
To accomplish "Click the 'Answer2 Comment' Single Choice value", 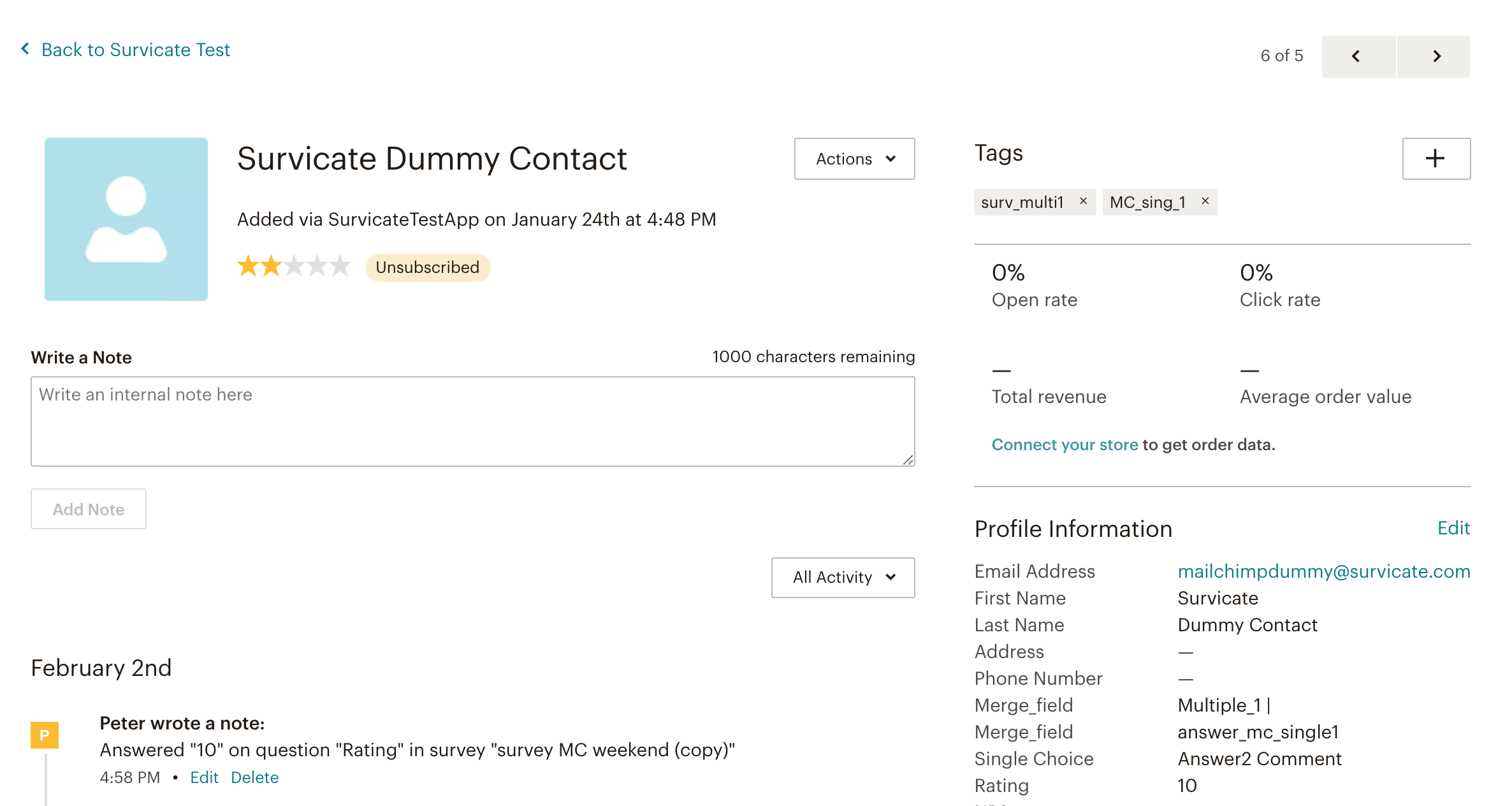I will [x=1260, y=759].
